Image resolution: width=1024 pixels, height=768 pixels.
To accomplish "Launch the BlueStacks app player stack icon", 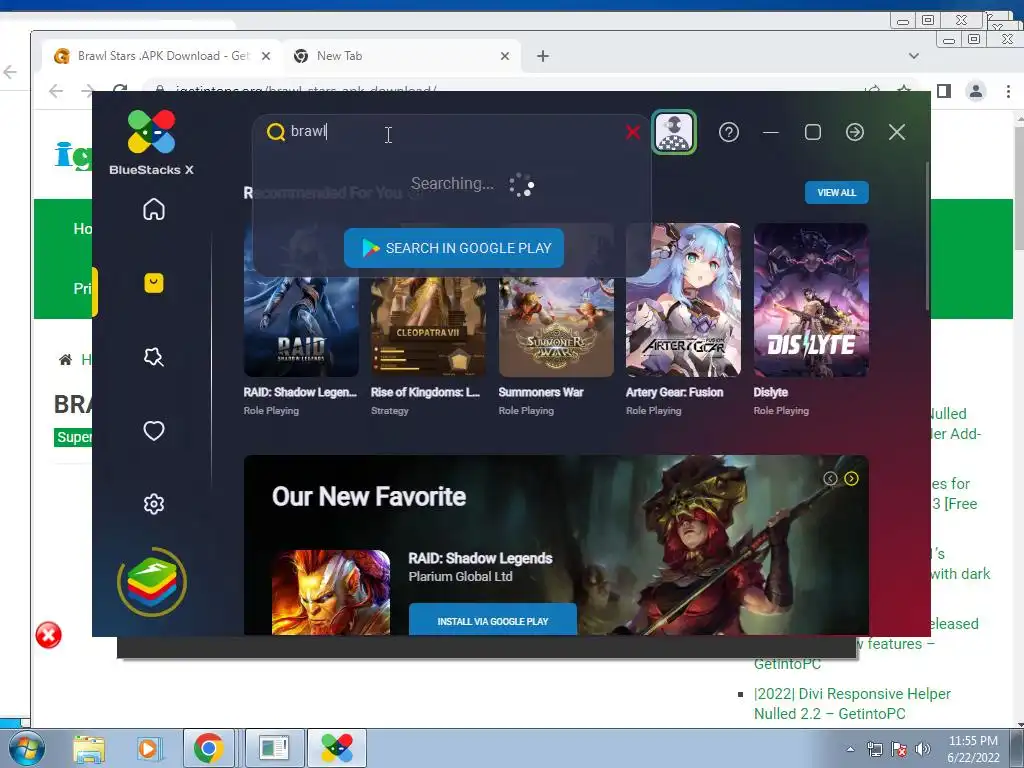I will [152, 582].
